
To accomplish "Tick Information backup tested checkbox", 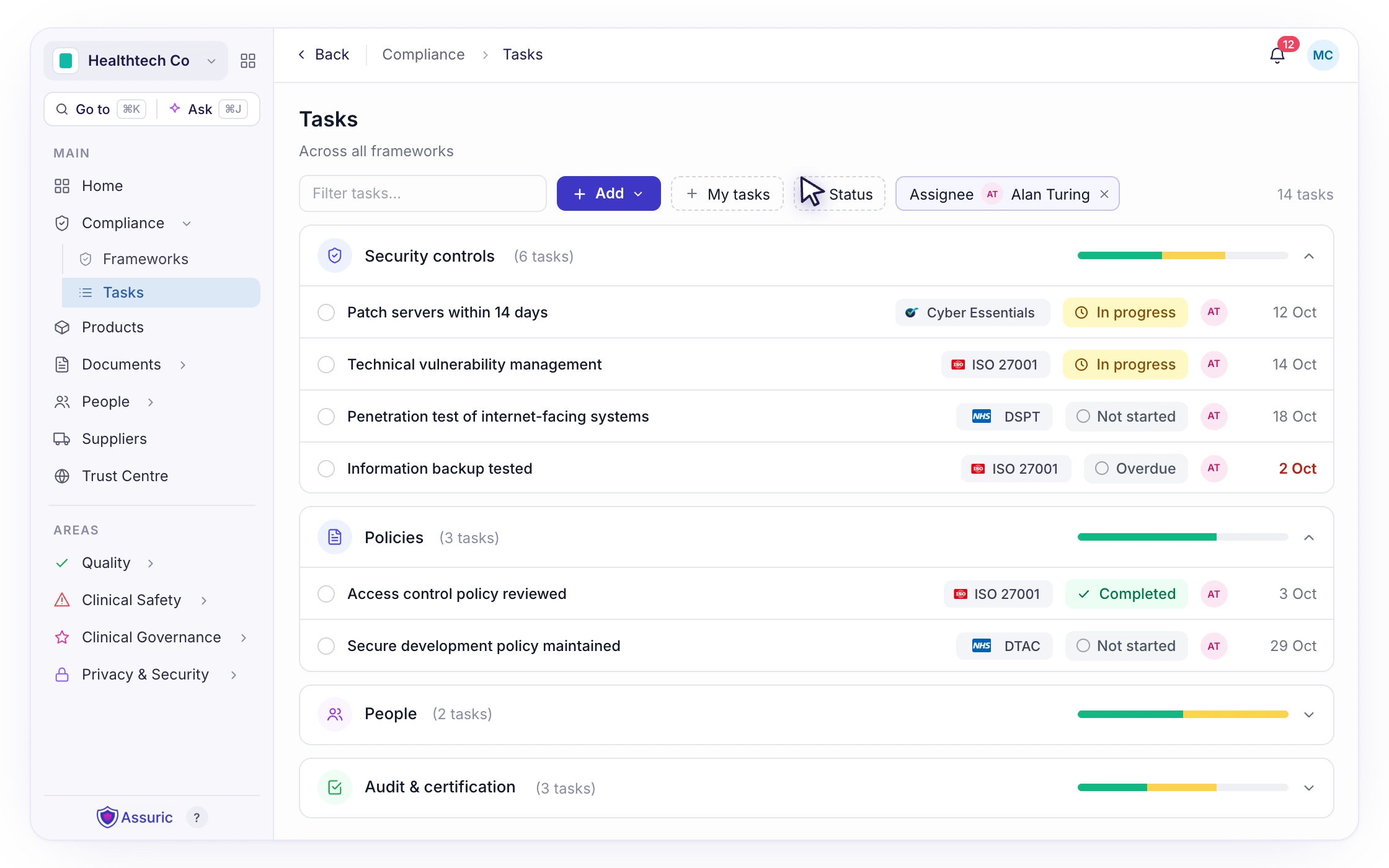I will click(x=326, y=469).
